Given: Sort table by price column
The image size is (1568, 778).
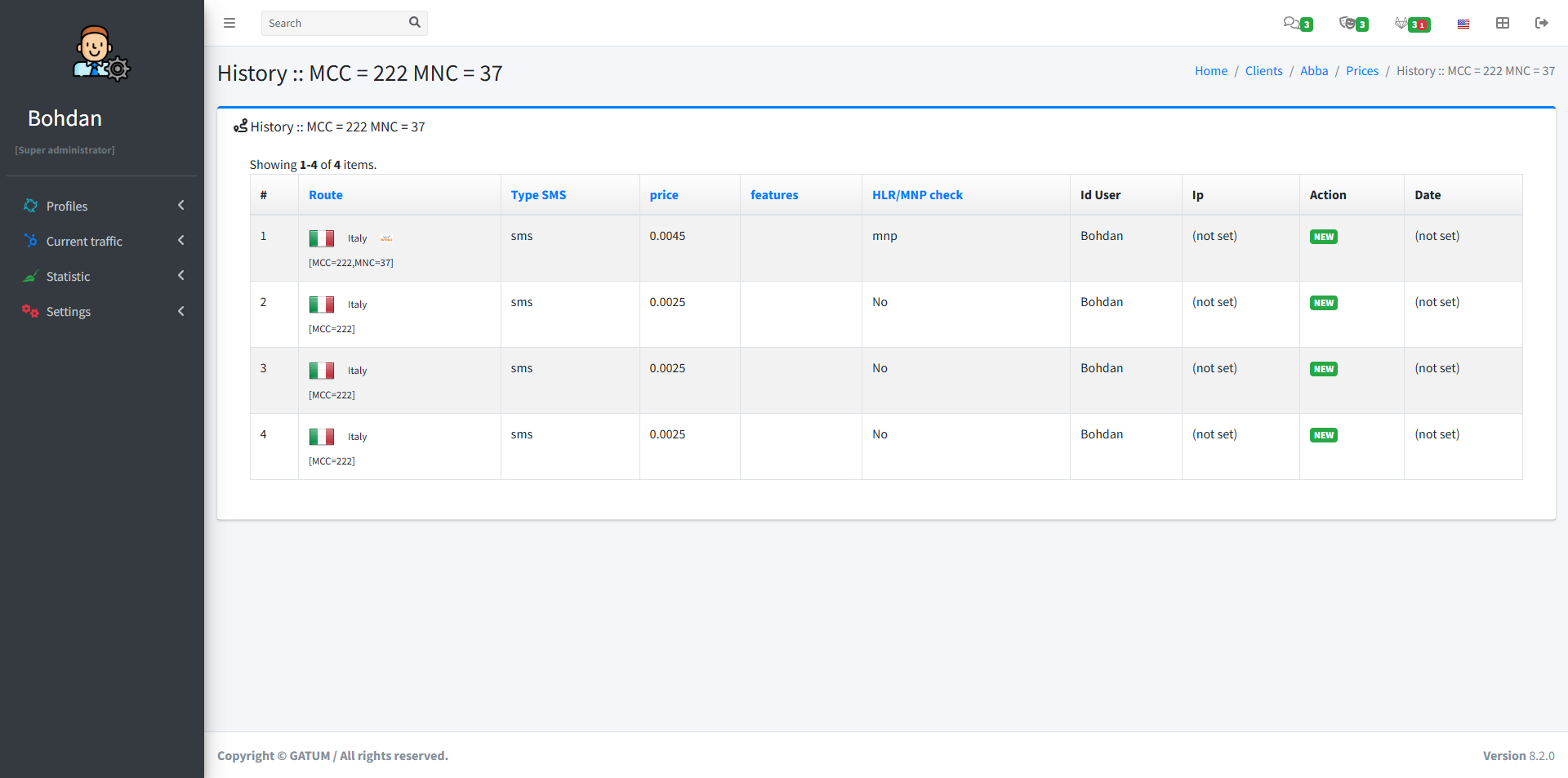Looking at the screenshot, I should click(664, 195).
